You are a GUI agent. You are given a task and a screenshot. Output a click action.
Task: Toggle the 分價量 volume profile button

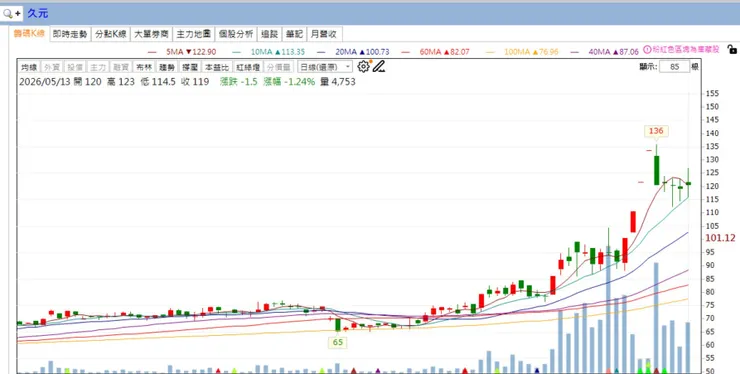click(279, 67)
